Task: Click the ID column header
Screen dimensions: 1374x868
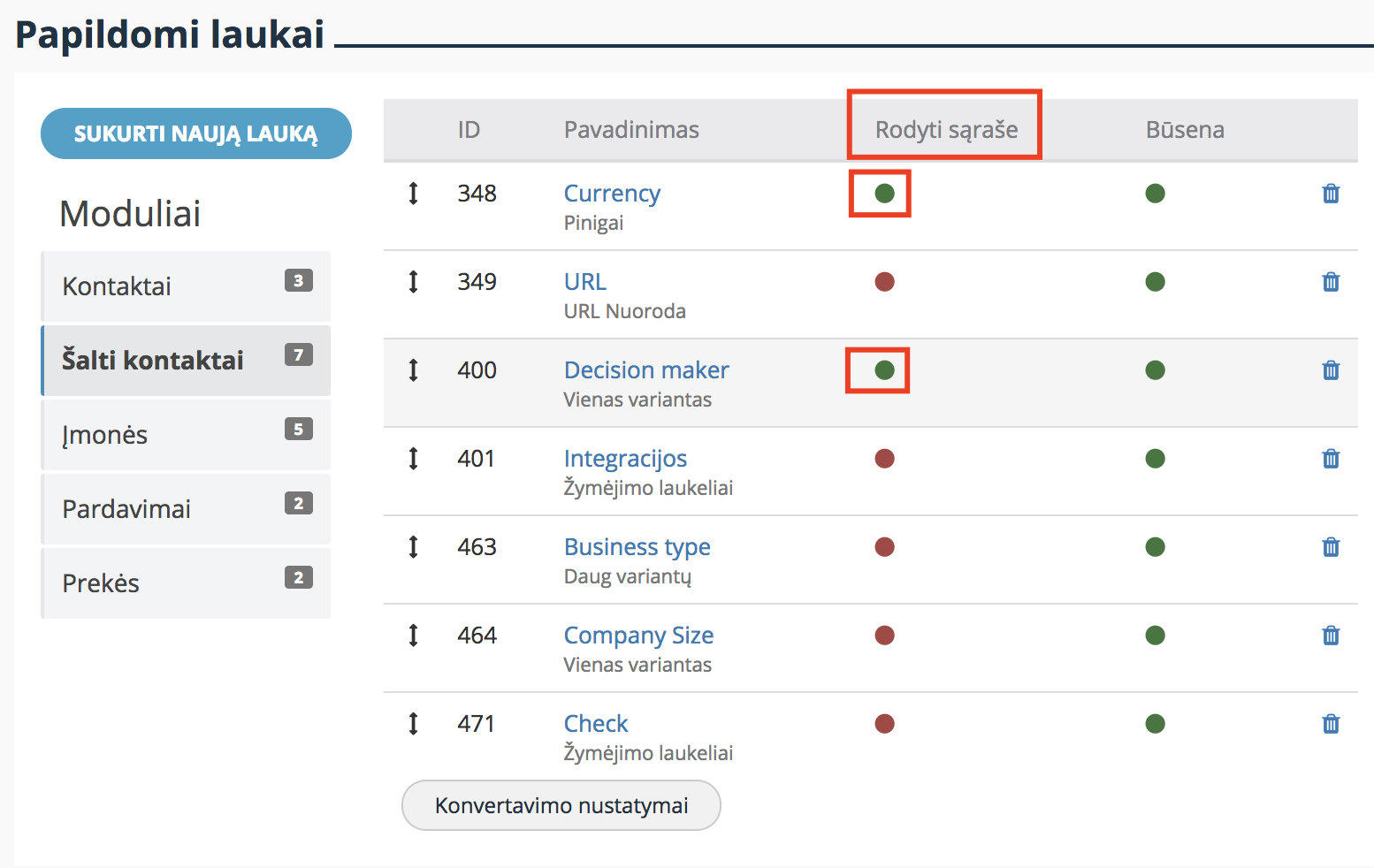Action: (469, 130)
